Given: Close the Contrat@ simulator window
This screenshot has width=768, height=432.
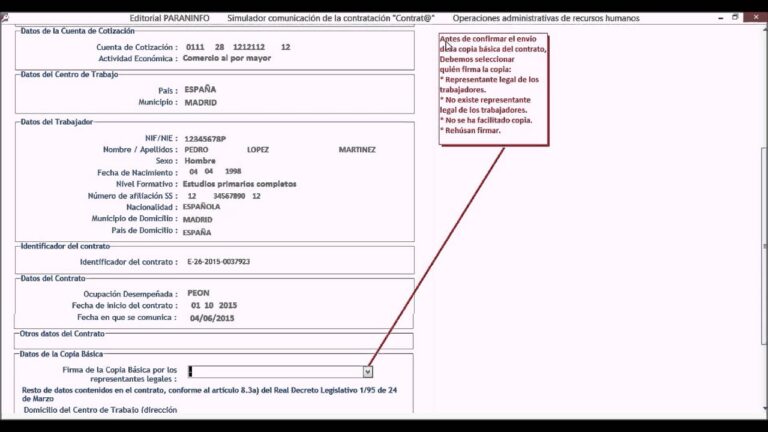Looking at the screenshot, I should 755,17.
